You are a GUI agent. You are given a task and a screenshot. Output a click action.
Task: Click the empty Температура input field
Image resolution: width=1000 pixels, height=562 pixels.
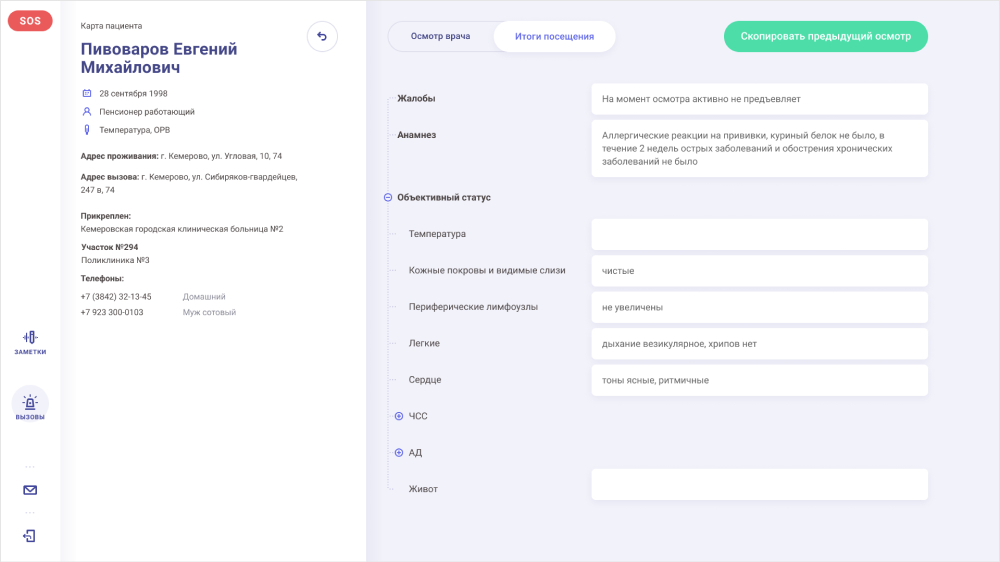pyautogui.click(x=759, y=234)
